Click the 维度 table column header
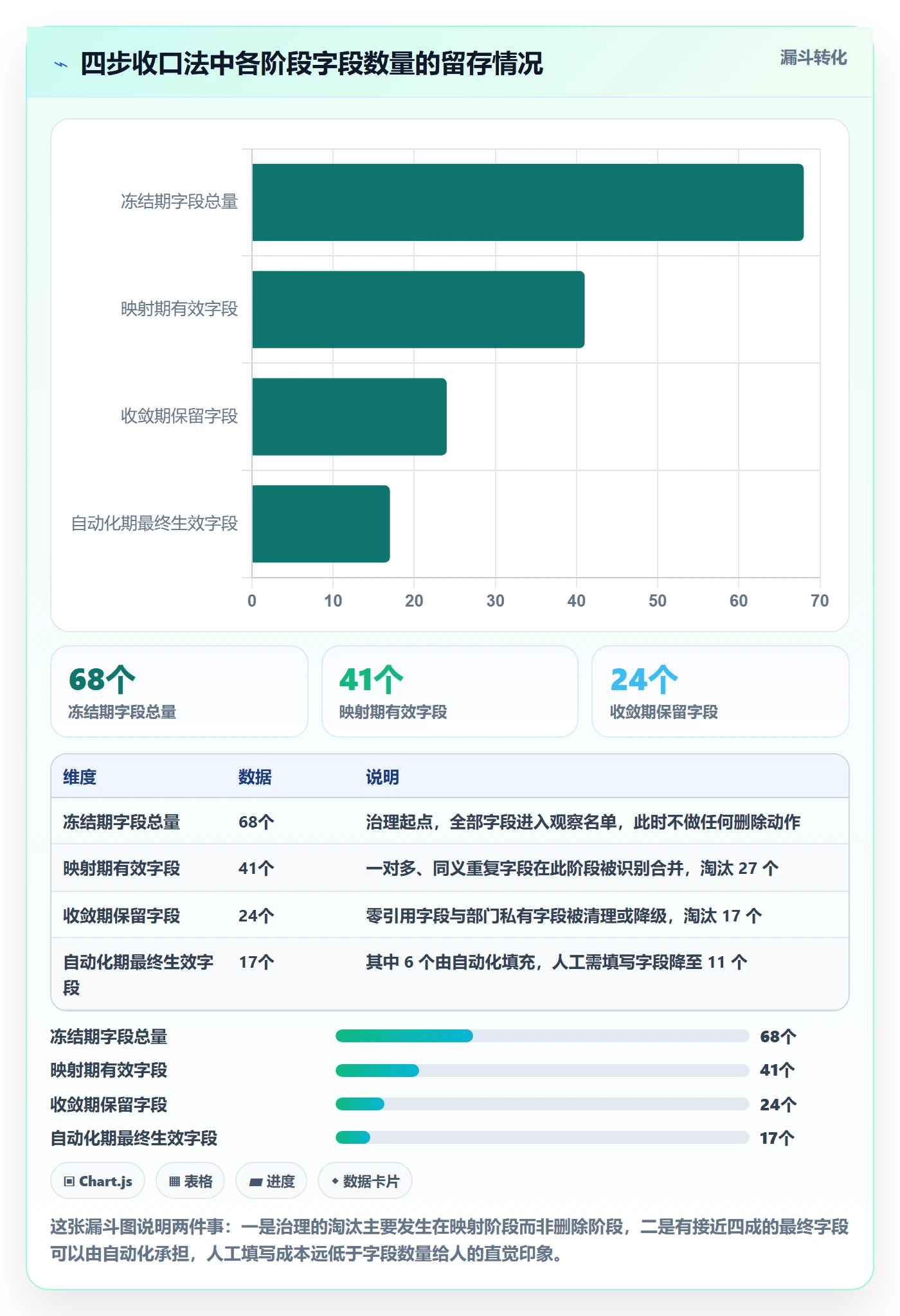 click(80, 777)
